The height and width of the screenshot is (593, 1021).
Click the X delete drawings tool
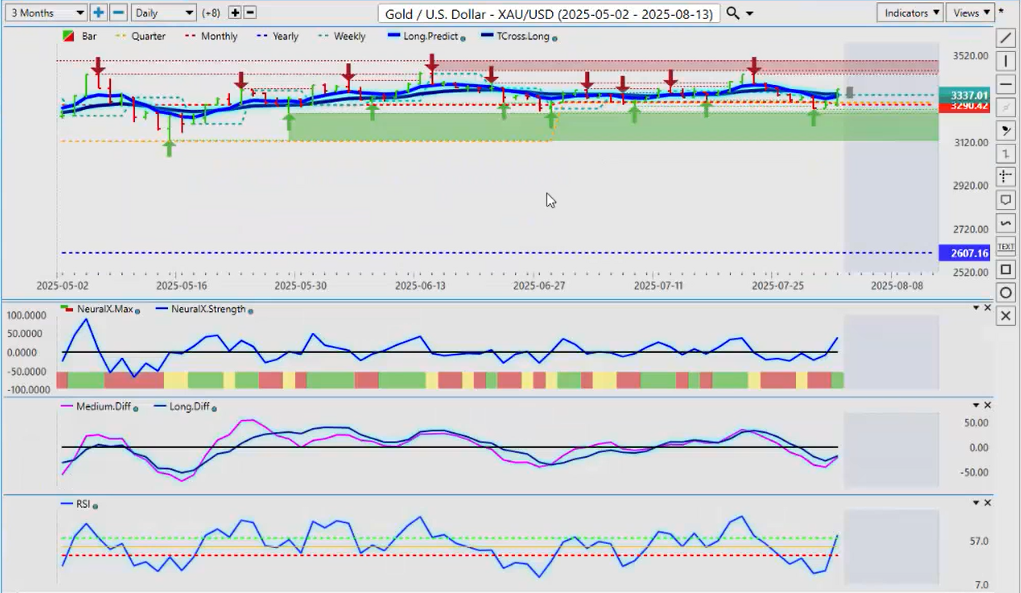(1006, 315)
